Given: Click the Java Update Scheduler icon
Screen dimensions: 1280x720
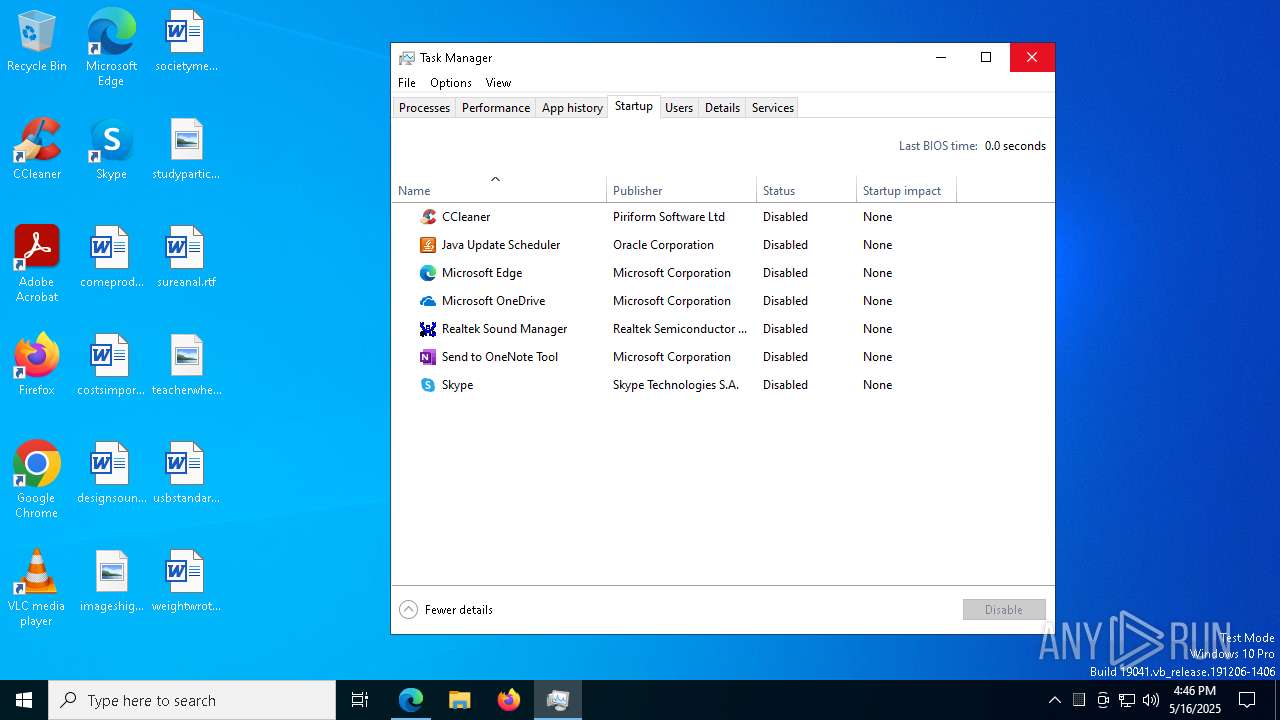Looking at the screenshot, I should (x=428, y=245).
